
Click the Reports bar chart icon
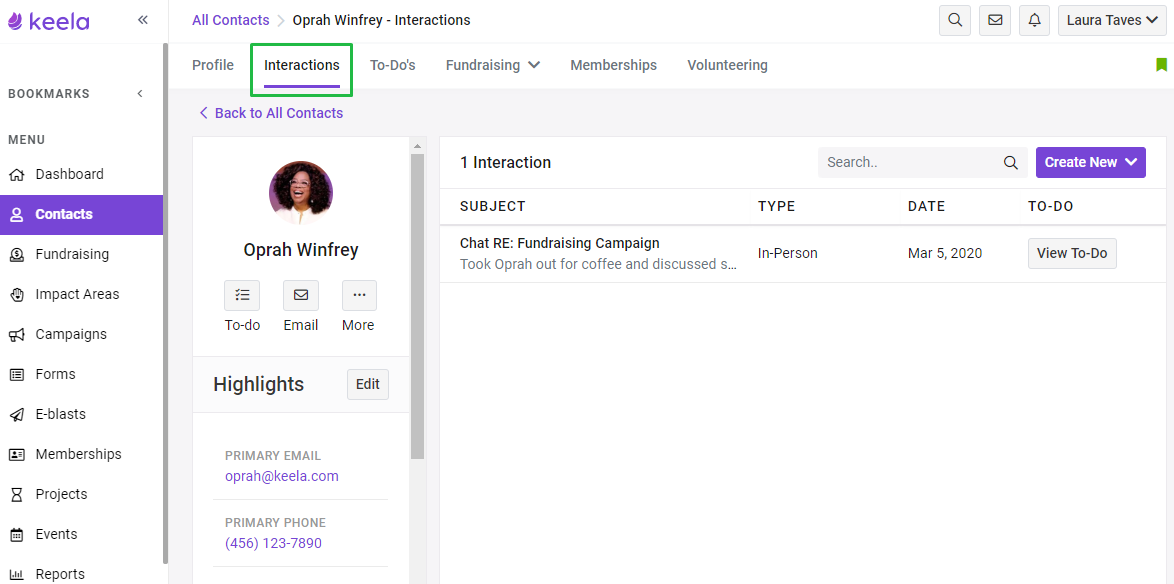click(16, 574)
